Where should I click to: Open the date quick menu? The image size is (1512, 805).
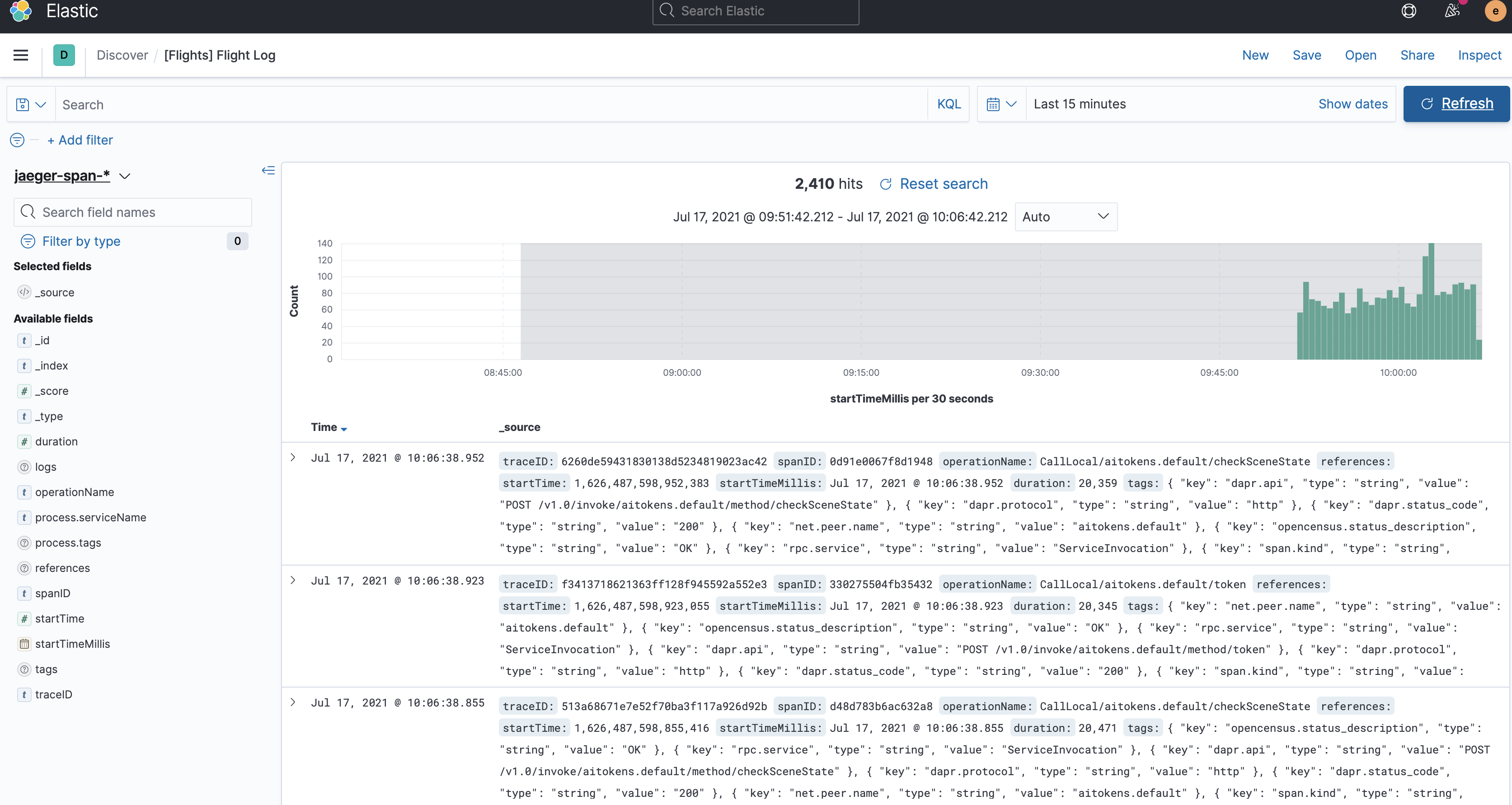[1001, 104]
